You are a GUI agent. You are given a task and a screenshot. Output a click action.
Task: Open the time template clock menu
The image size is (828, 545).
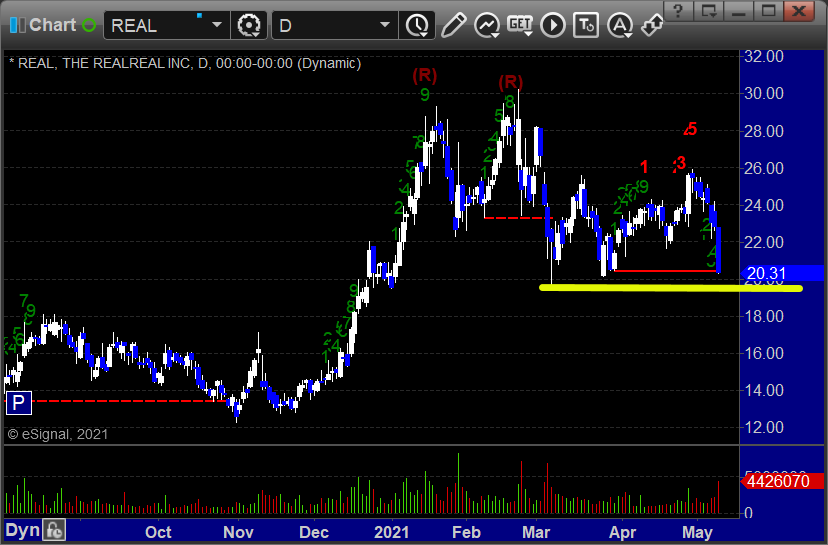pyautogui.click(x=418, y=25)
